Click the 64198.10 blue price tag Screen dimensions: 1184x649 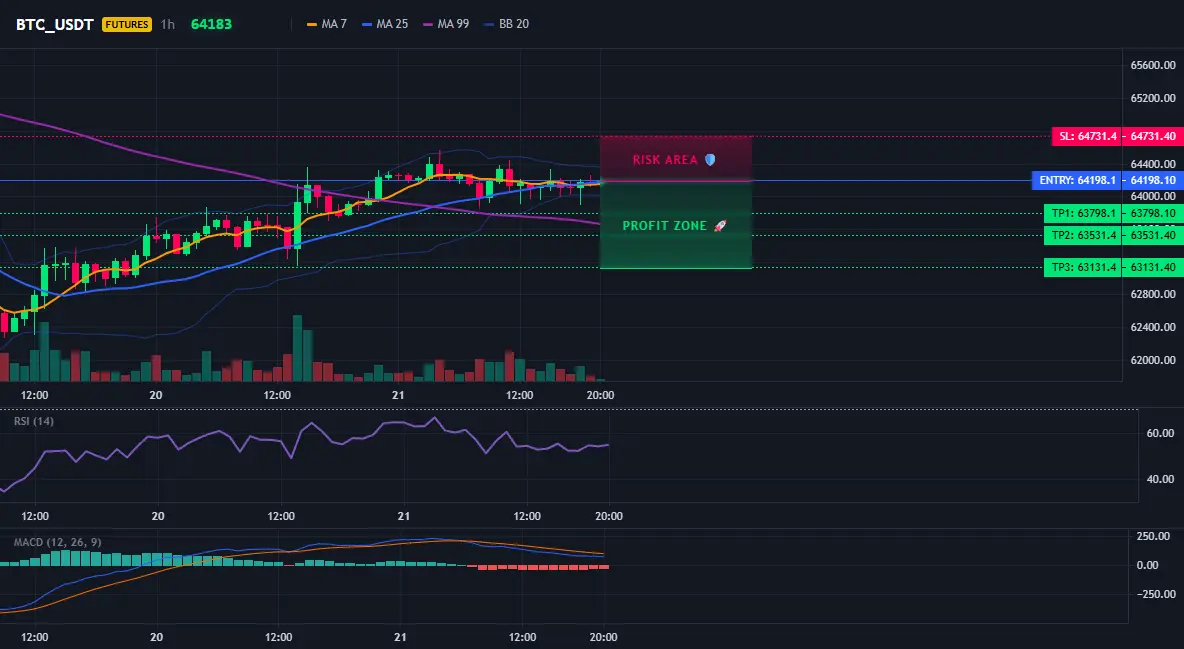tap(1153, 181)
